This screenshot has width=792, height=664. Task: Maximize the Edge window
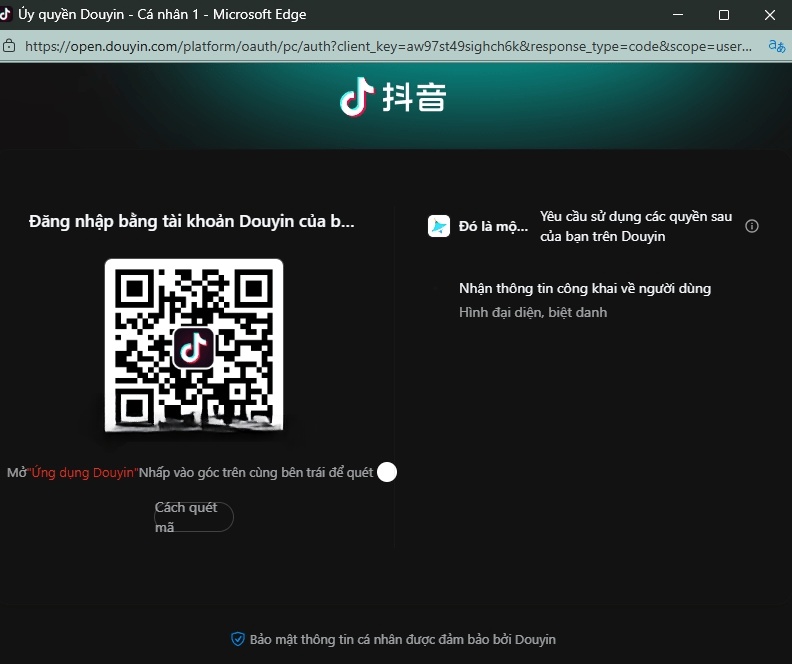[724, 15]
